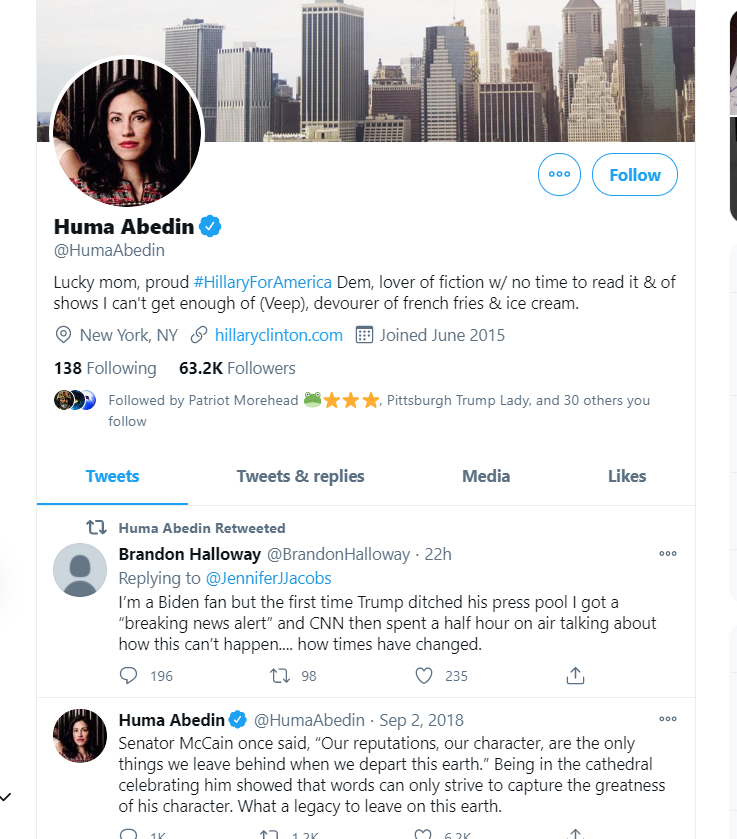Follow Huma Abedin
Image resolution: width=737 pixels, height=839 pixels.
[635, 175]
